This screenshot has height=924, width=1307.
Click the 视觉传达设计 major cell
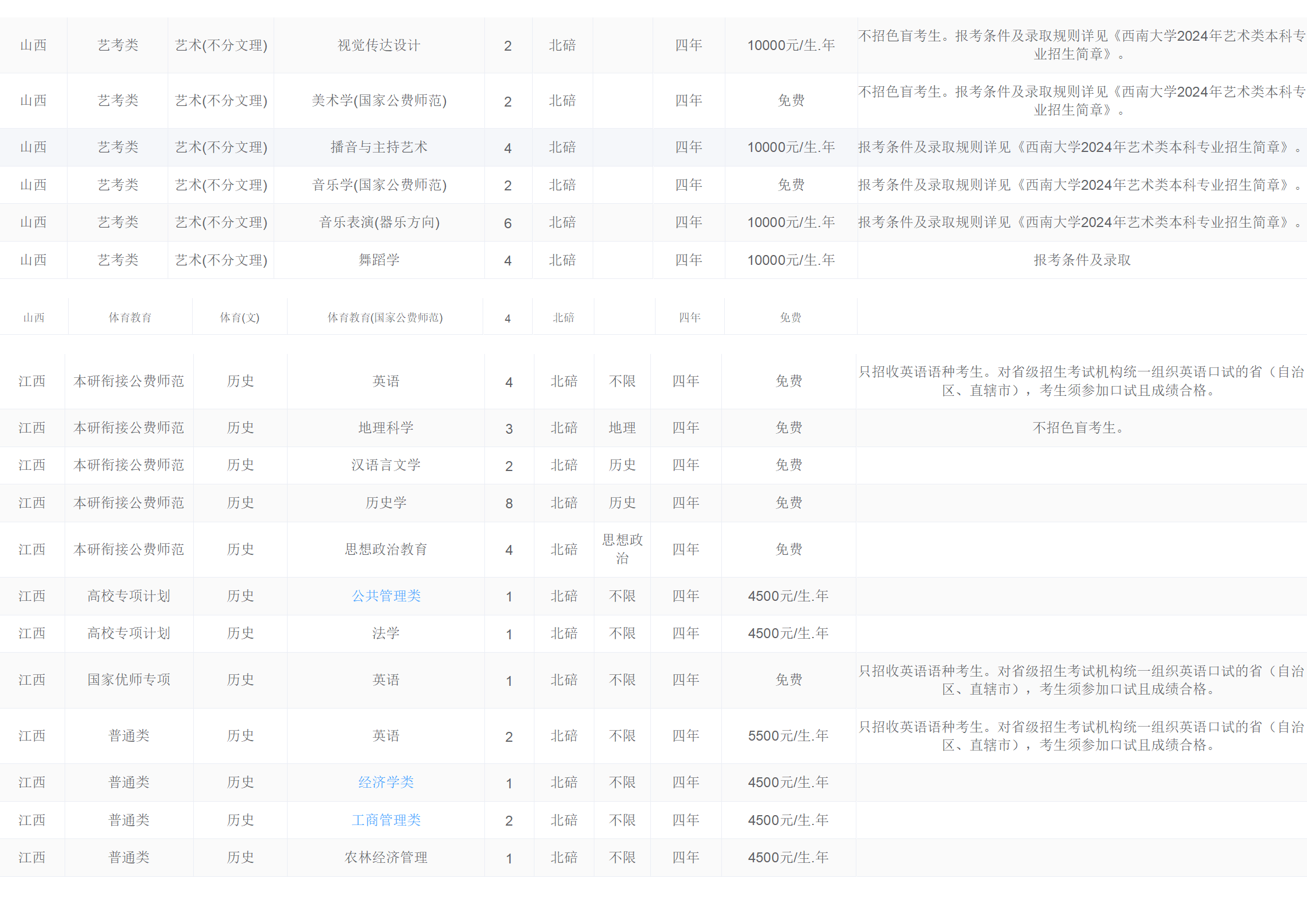point(379,45)
